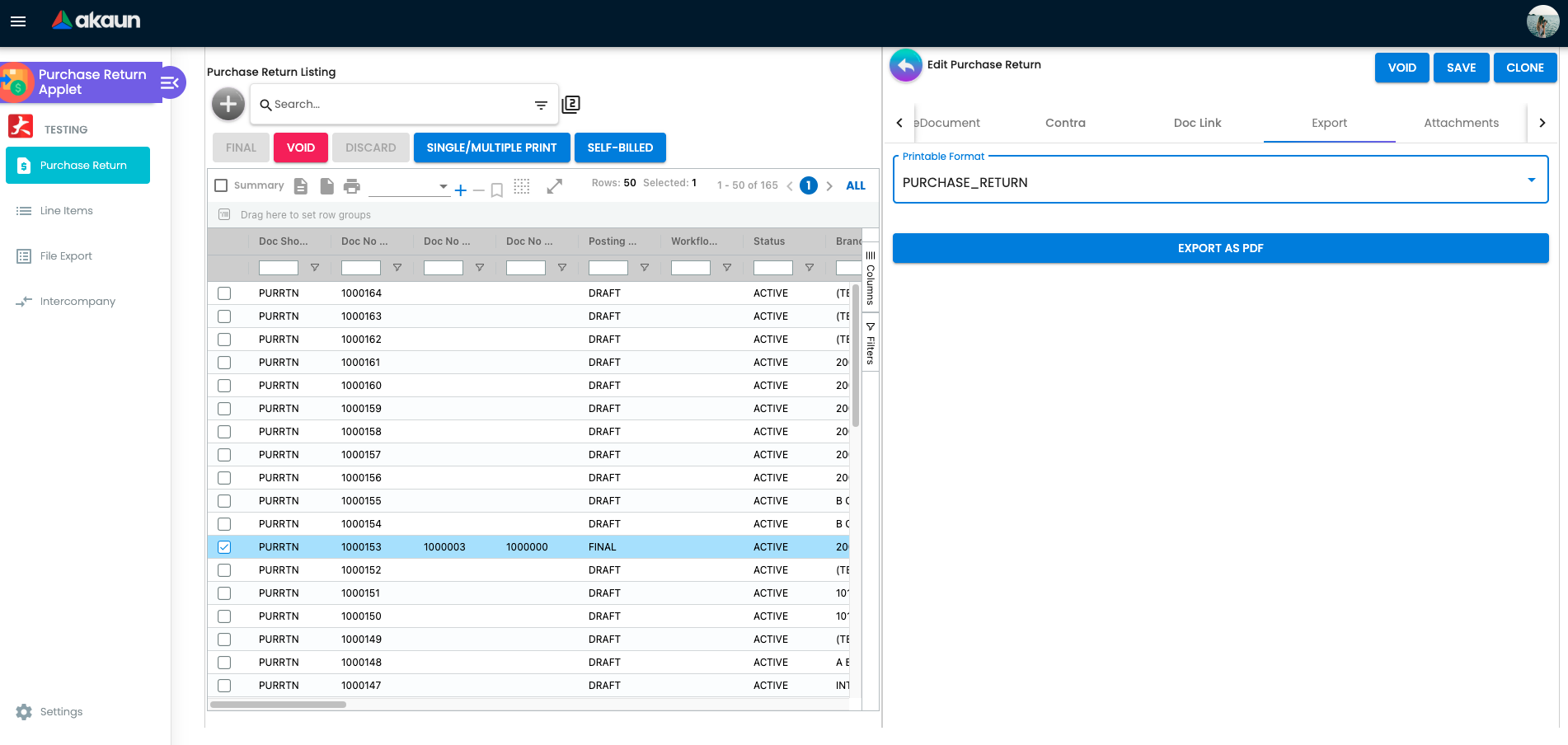Click the vertical grid scrollbar
The height and width of the screenshot is (745, 1568).
(856, 354)
